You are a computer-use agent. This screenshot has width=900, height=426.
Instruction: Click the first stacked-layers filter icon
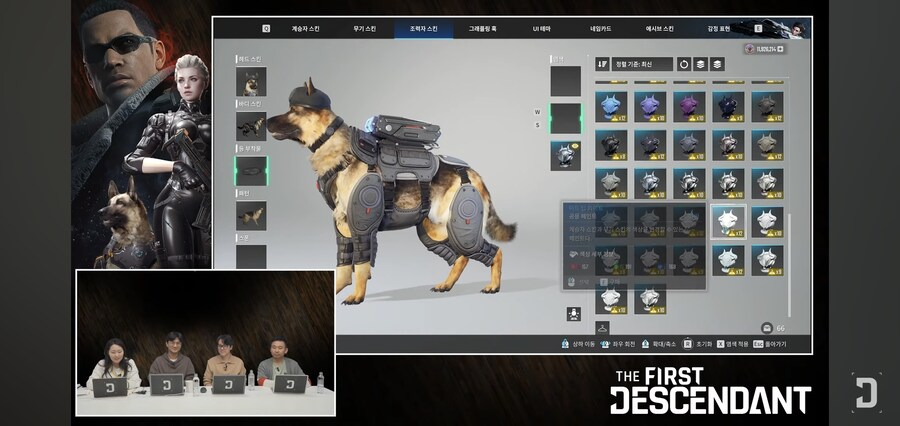[x=700, y=64]
